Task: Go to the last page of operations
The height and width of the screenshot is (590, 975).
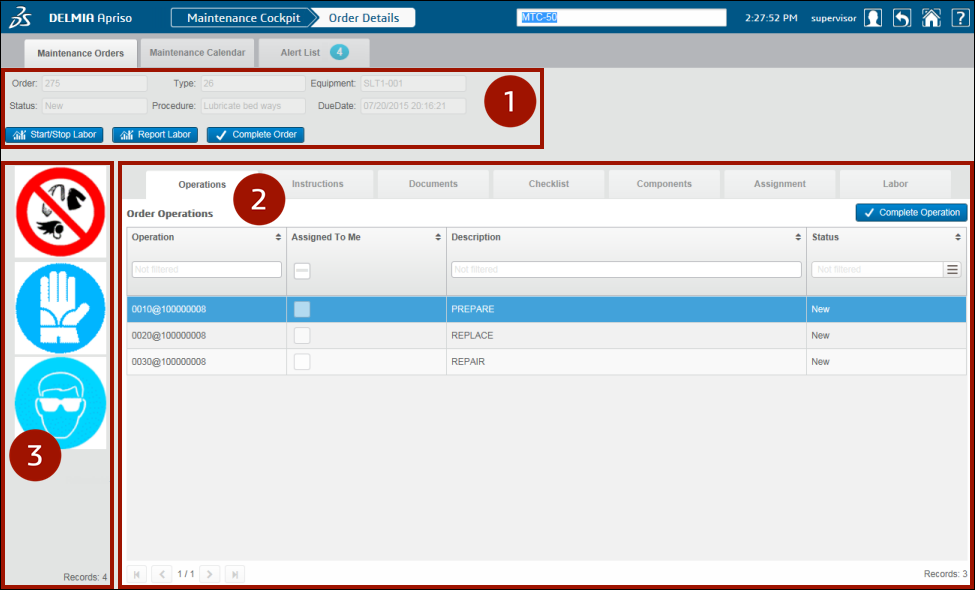Action: (x=235, y=574)
